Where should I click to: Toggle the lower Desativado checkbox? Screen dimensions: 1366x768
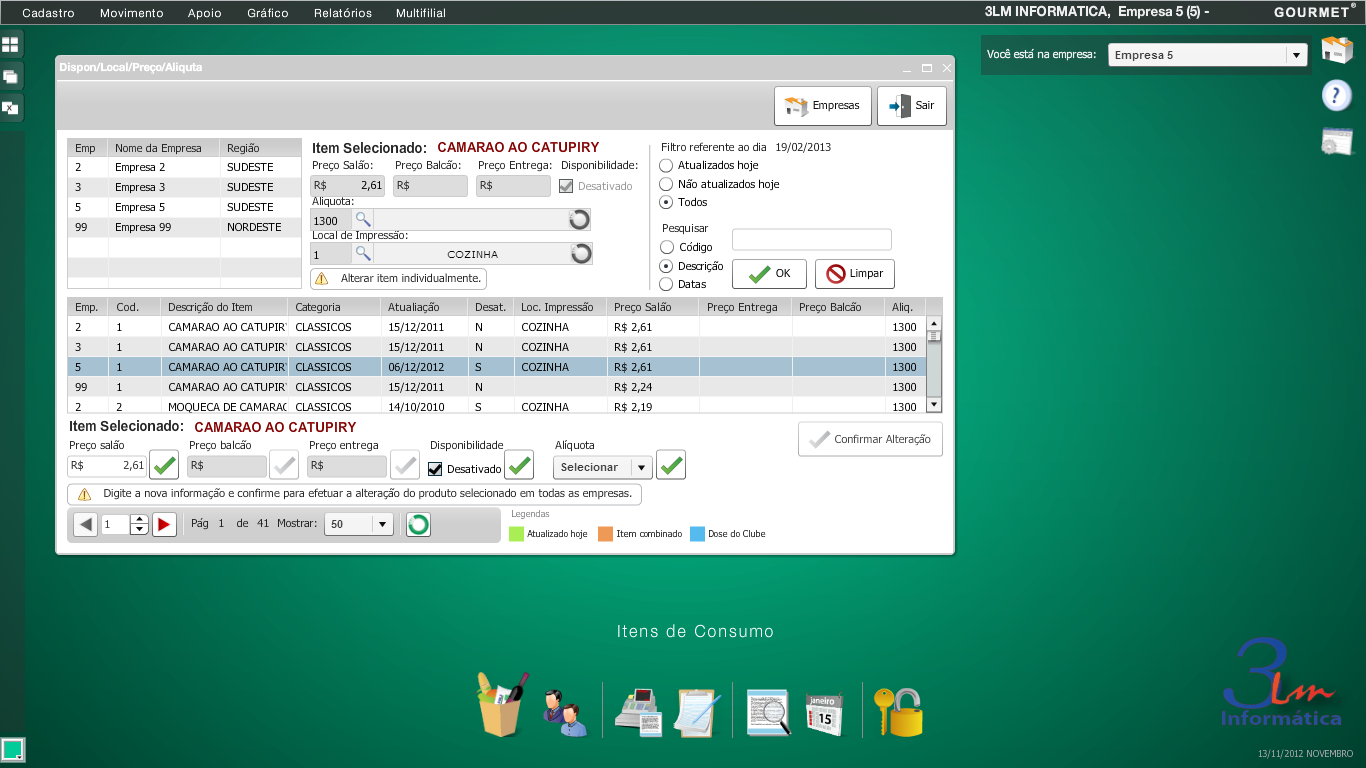[435, 468]
